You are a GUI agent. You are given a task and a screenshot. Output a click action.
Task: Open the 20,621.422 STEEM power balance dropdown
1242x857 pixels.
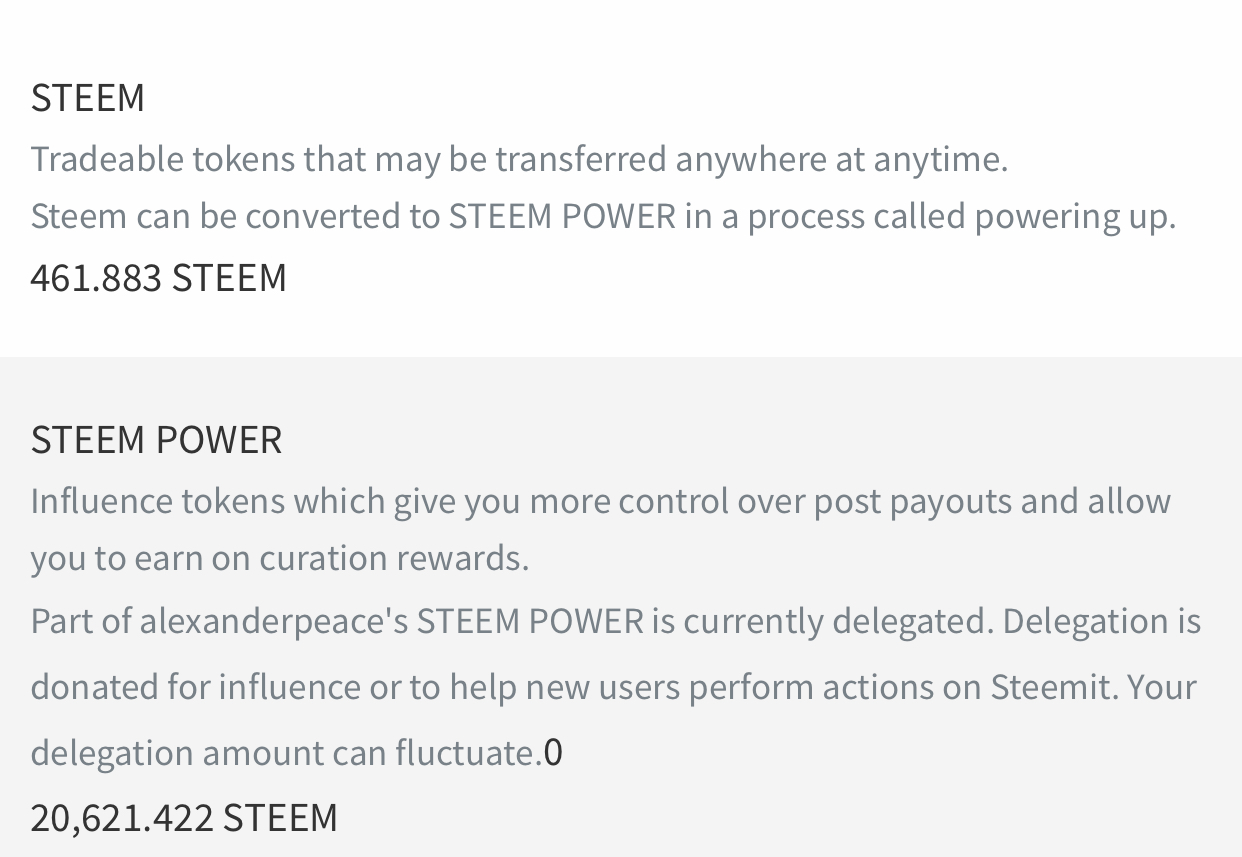[184, 817]
